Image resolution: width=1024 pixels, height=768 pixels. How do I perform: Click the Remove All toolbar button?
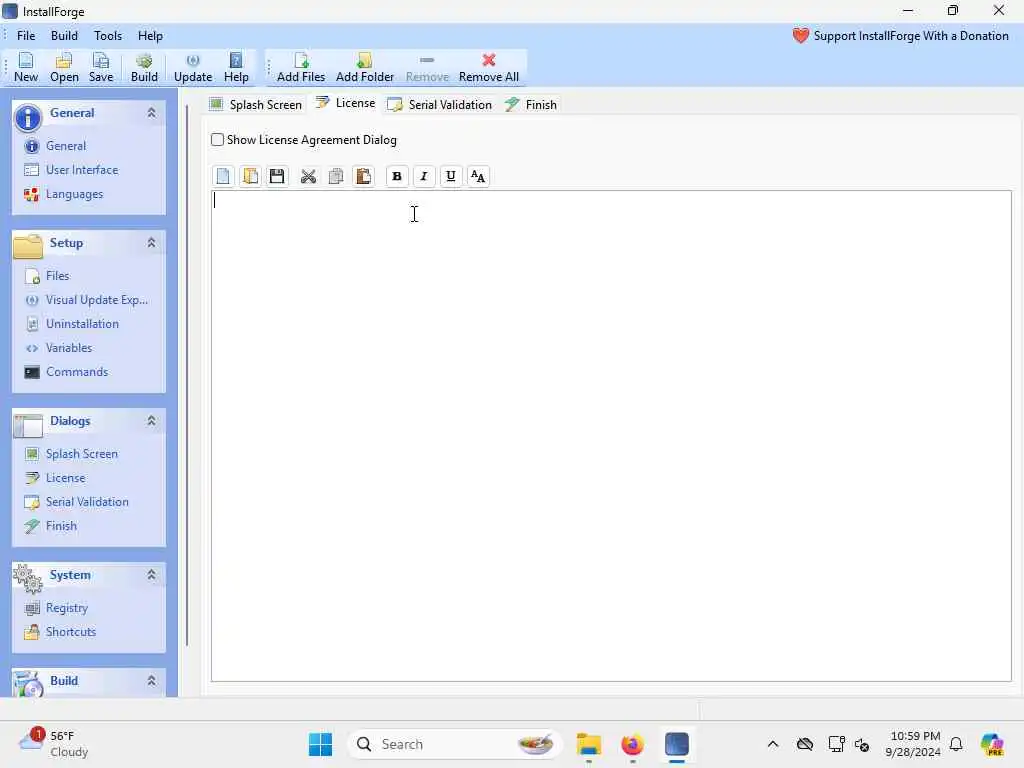tap(488, 67)
